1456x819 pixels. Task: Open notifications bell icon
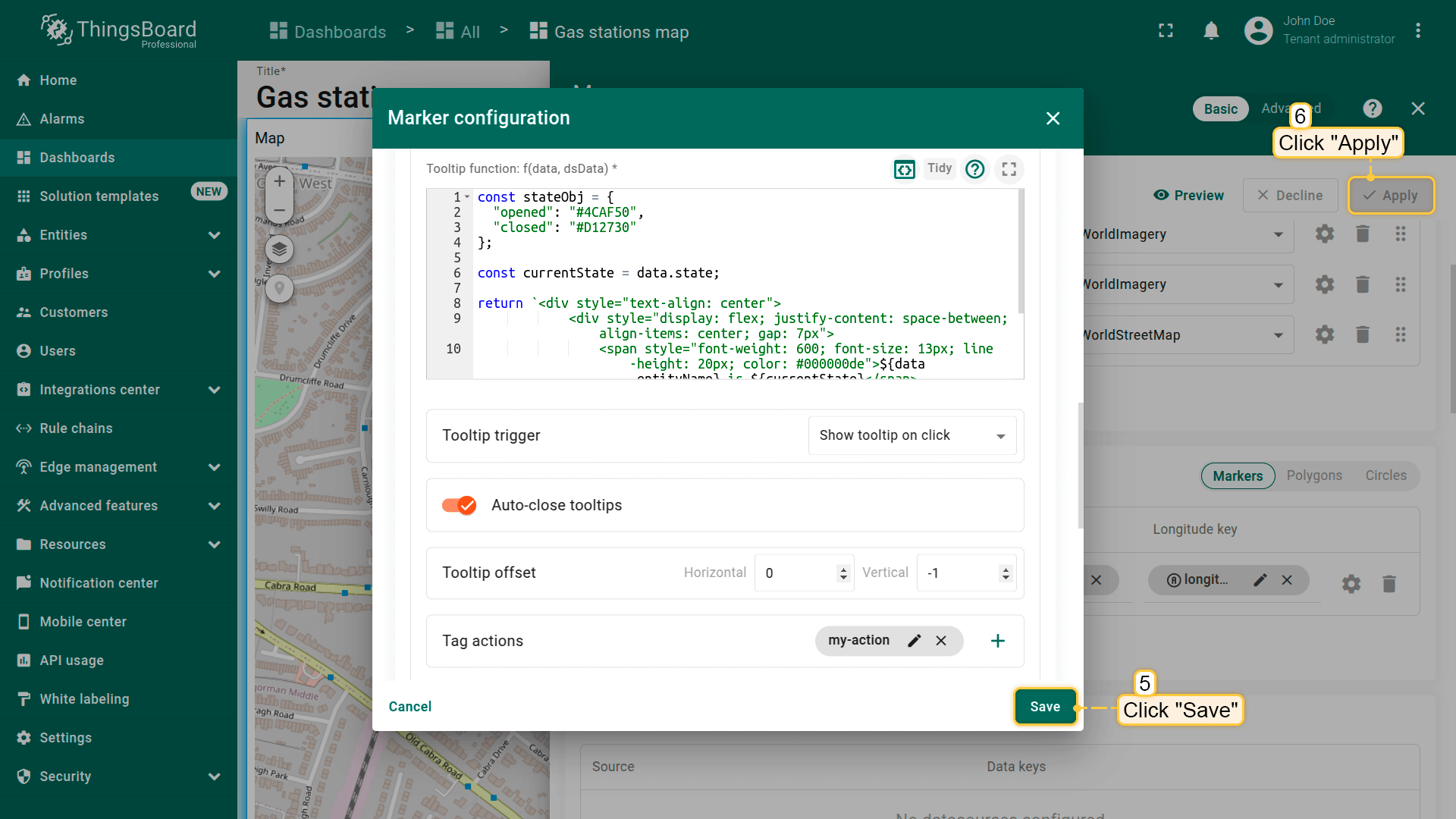coord(1211,31)
